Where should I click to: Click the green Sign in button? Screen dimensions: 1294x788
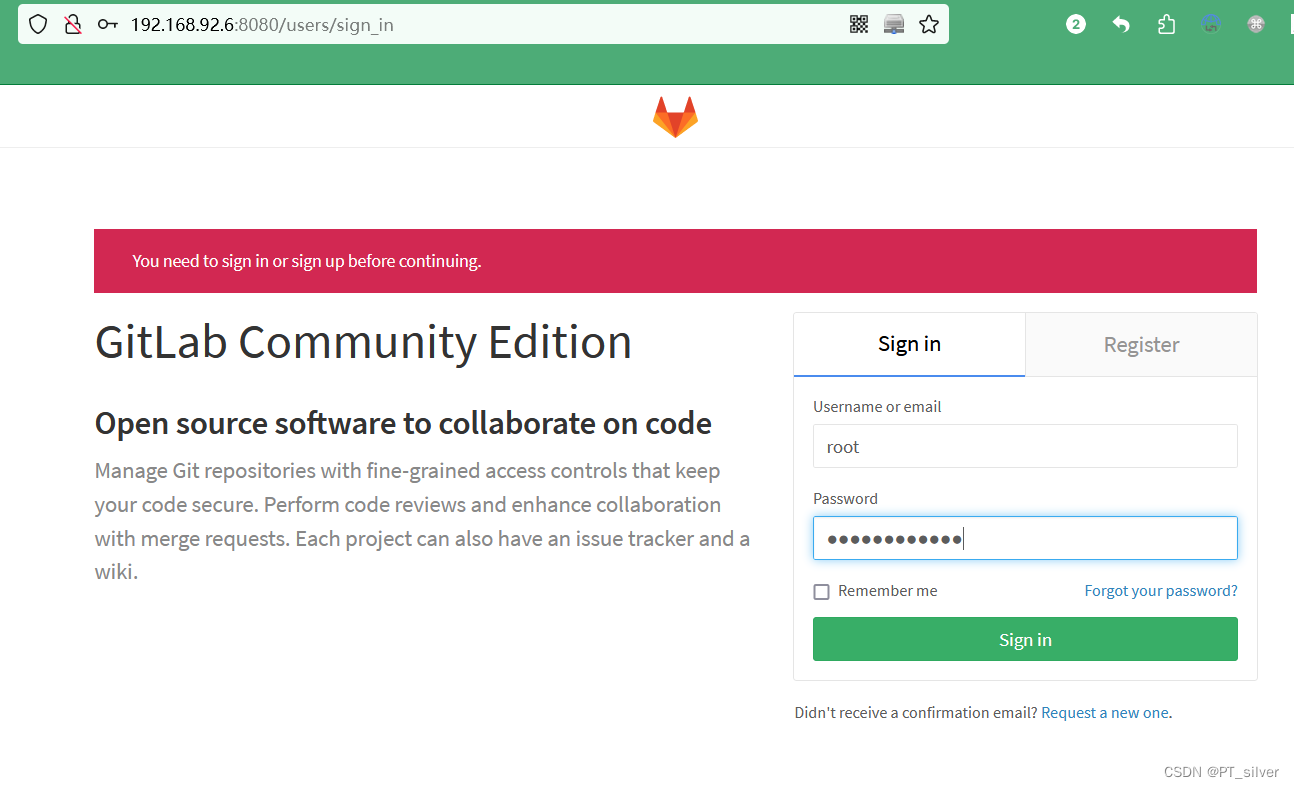point(1025,639)
